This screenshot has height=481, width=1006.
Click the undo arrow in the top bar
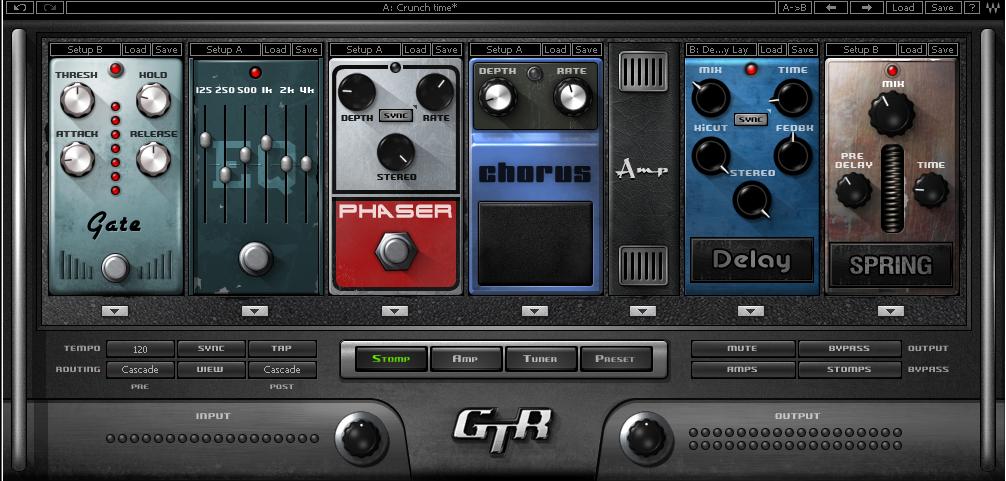click(21, 8)
